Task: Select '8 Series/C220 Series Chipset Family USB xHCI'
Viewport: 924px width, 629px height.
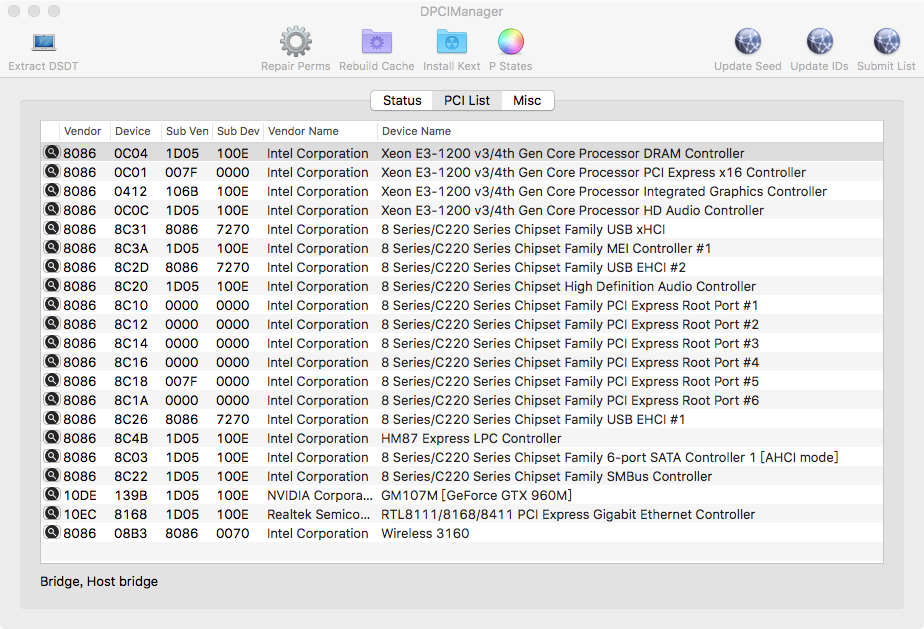Action: tap(523, 229)
